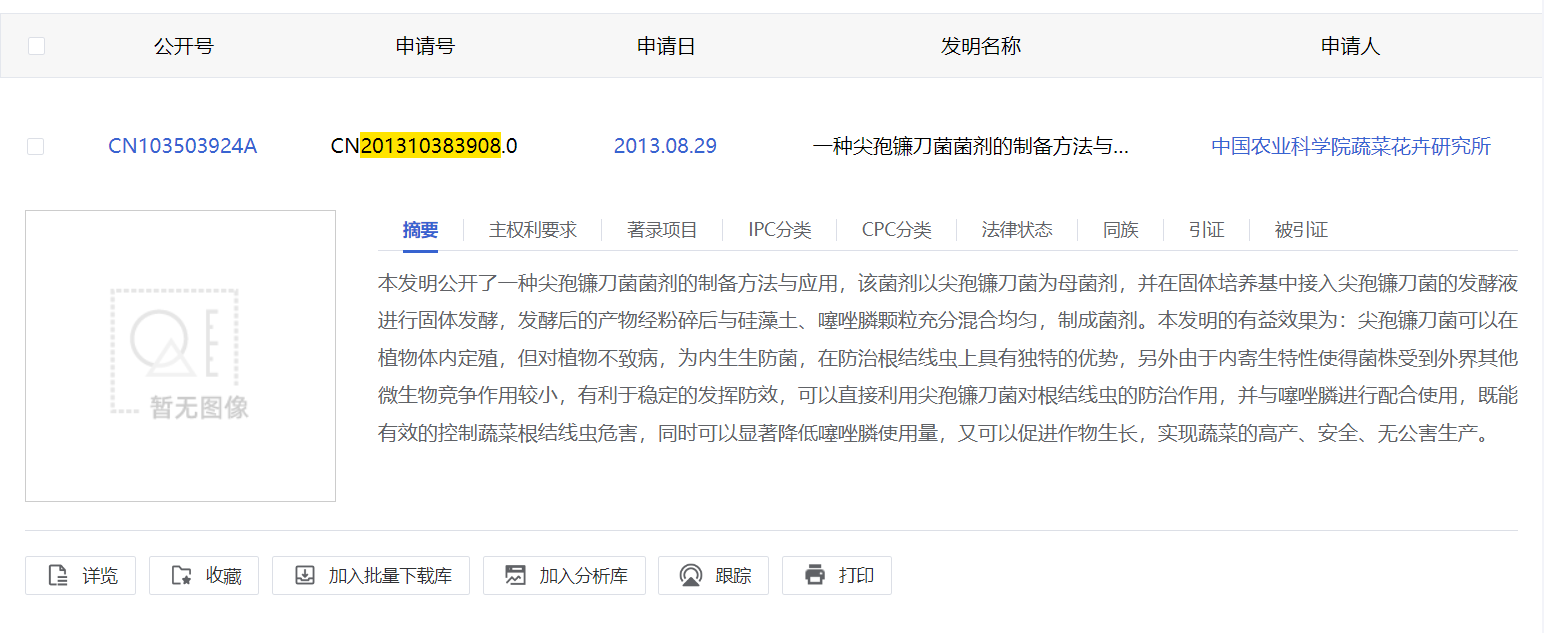Click the applicant 中国农业科学院蔬菜花卉研究所 link

coord(1350,147)
